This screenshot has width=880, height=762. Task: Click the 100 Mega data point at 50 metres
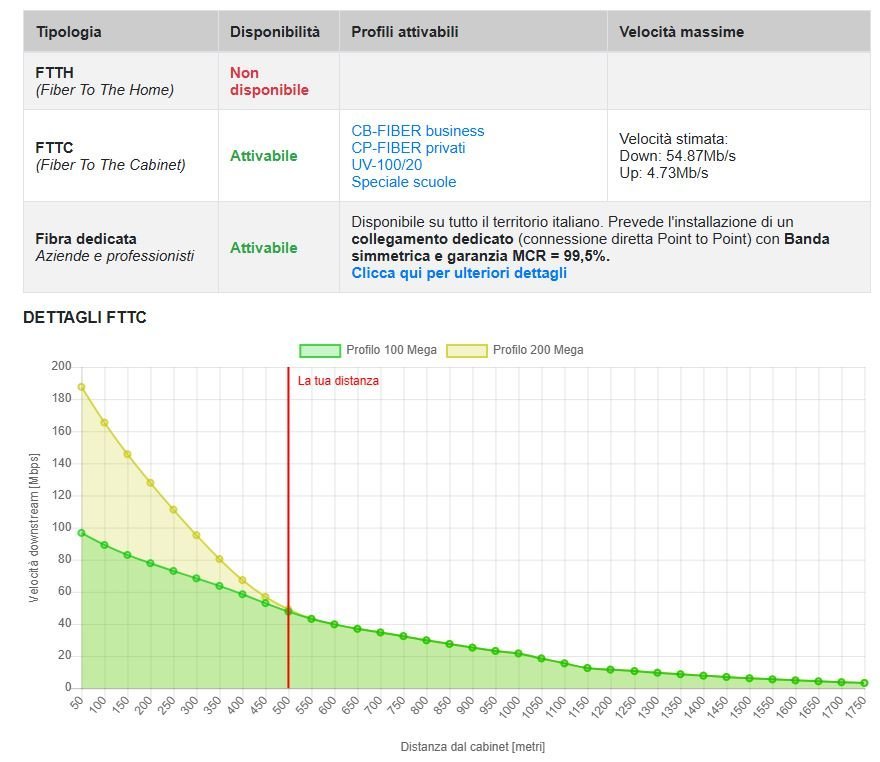point(81,533)
